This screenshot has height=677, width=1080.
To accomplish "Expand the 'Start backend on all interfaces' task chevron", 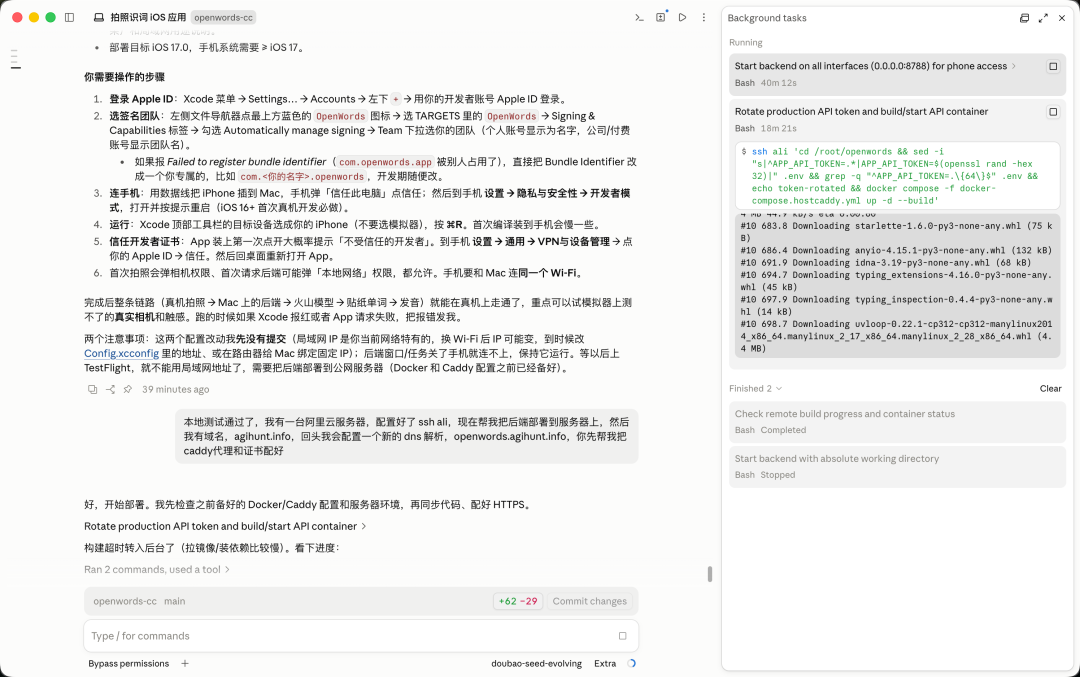I will tap(1013, 66).
